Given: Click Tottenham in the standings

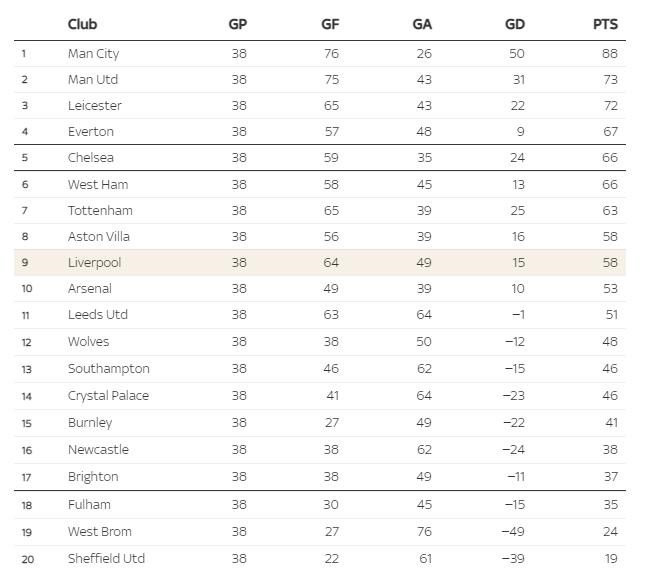Looking at the screenshot, I should pyautogui.click(x=100, y=210).
